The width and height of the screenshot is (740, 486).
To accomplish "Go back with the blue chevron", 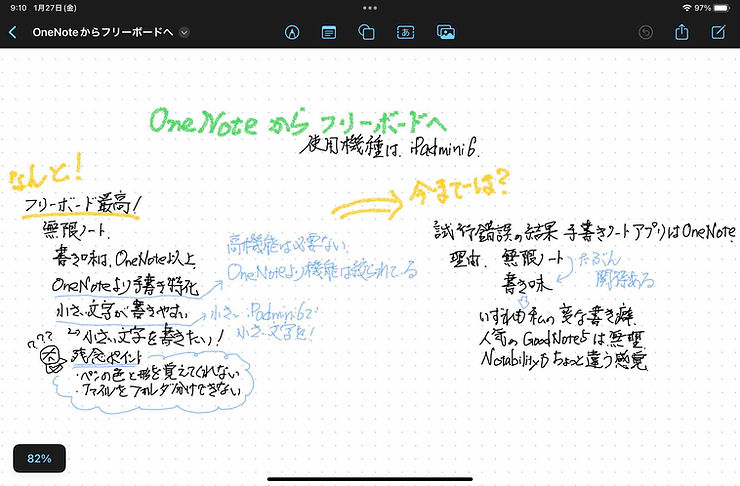I will pyautogui.click(x=13, y=32).
